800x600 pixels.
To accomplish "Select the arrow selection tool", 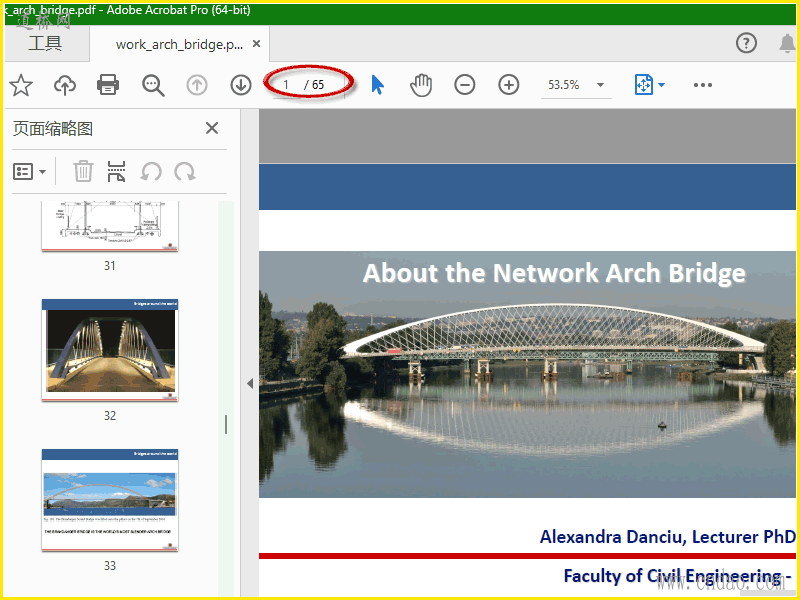I will coord(377,85).
